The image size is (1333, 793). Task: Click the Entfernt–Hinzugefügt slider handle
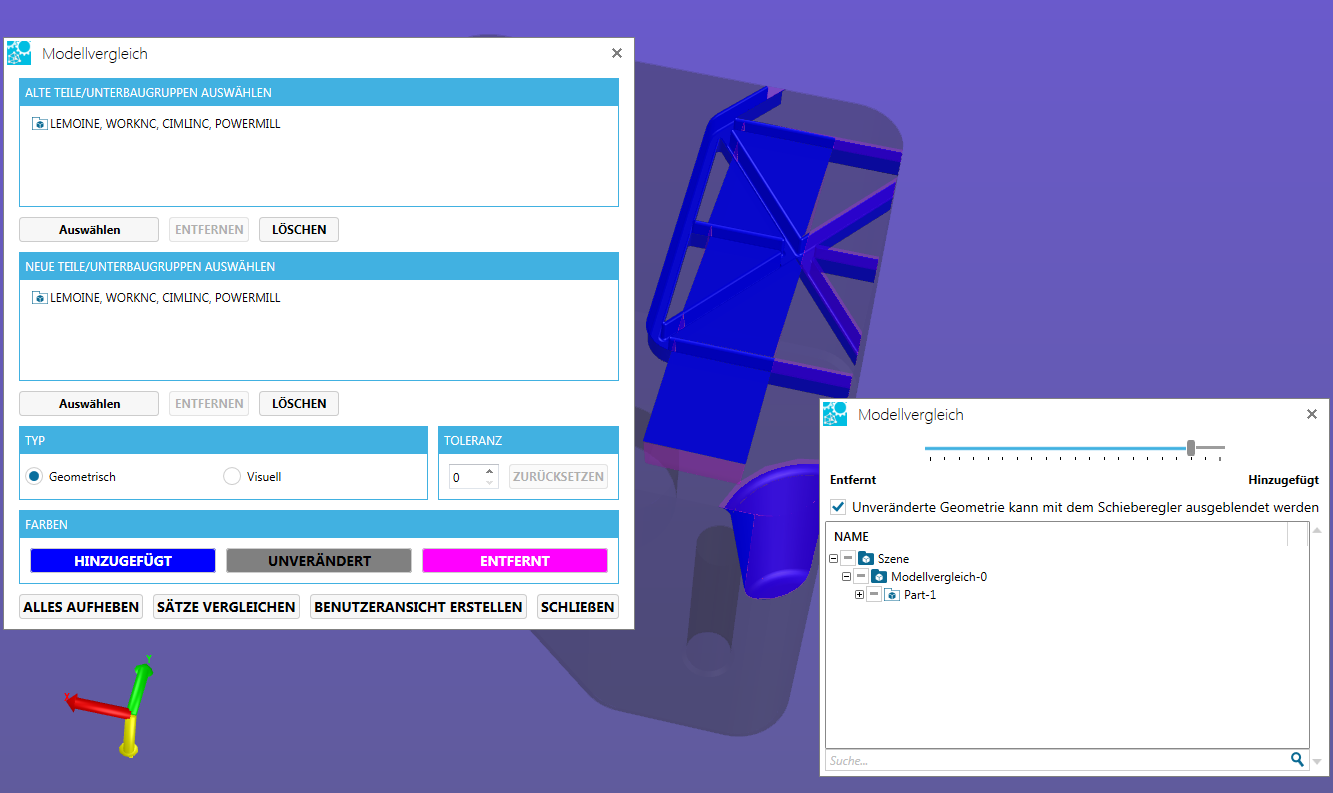click(x=1191, y=447)
